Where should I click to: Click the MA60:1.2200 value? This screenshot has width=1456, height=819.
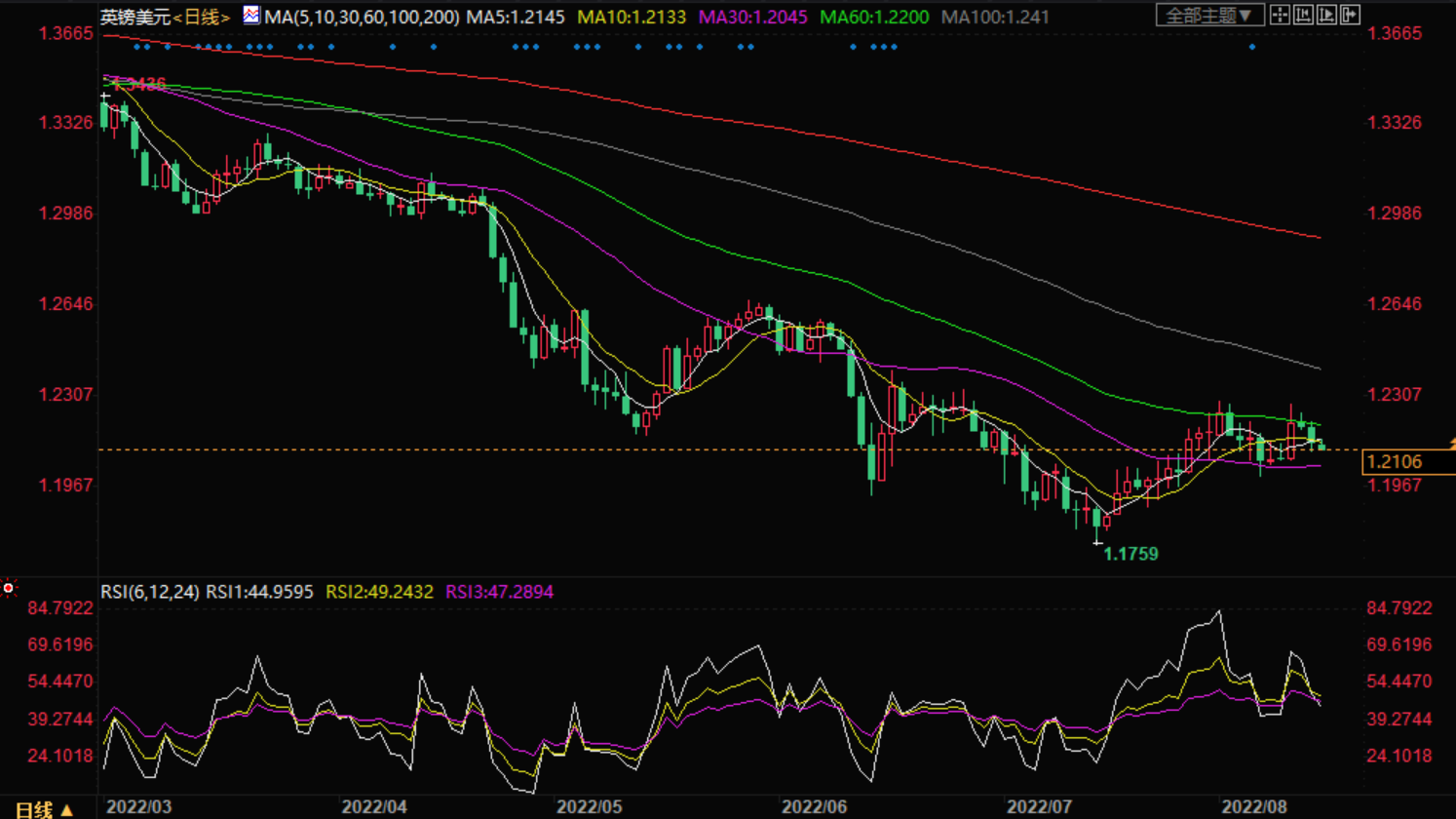click(x=874, y=18)
